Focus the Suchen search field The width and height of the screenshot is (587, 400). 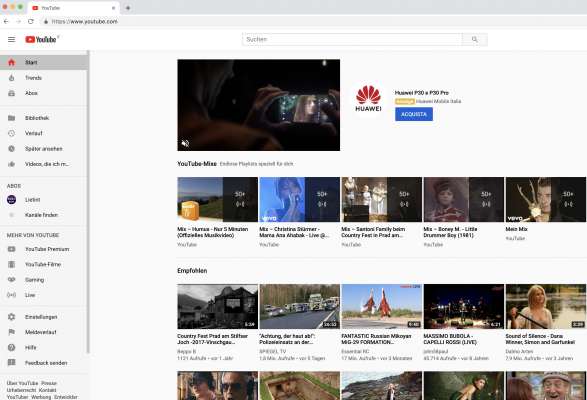tap(352, 39)
